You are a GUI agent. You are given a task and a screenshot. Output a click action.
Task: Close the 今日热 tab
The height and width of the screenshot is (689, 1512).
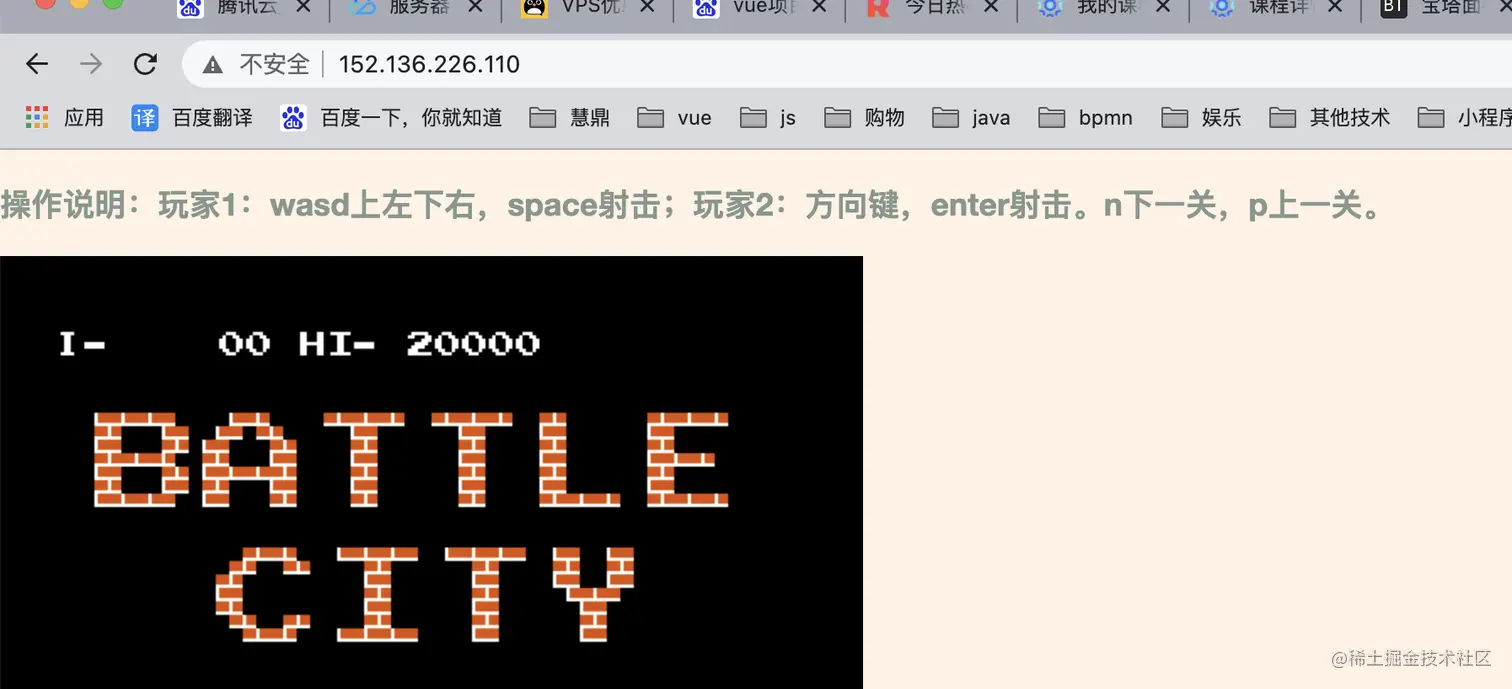click(x=991, y=8)
